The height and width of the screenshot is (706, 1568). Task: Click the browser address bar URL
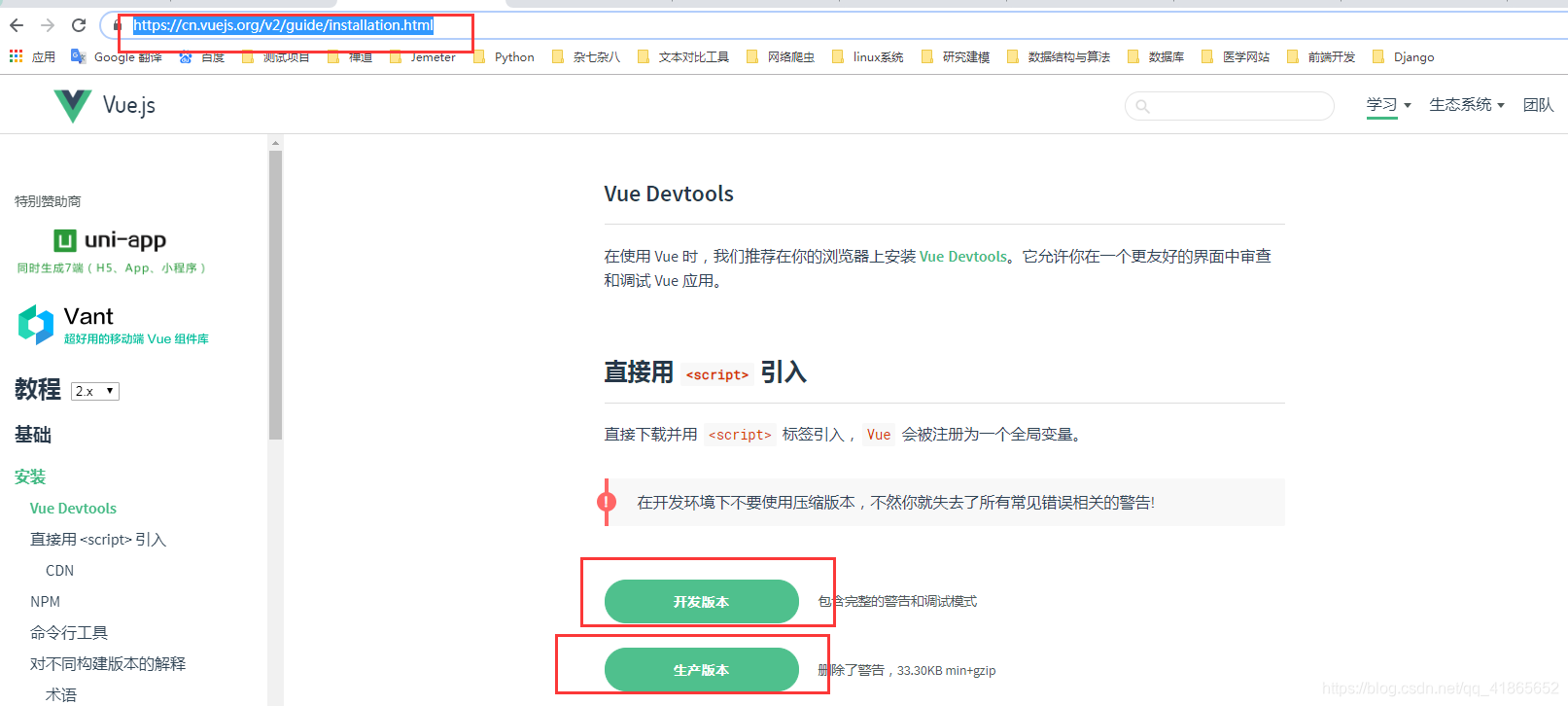pyautogui.click(x=283, y=25)
